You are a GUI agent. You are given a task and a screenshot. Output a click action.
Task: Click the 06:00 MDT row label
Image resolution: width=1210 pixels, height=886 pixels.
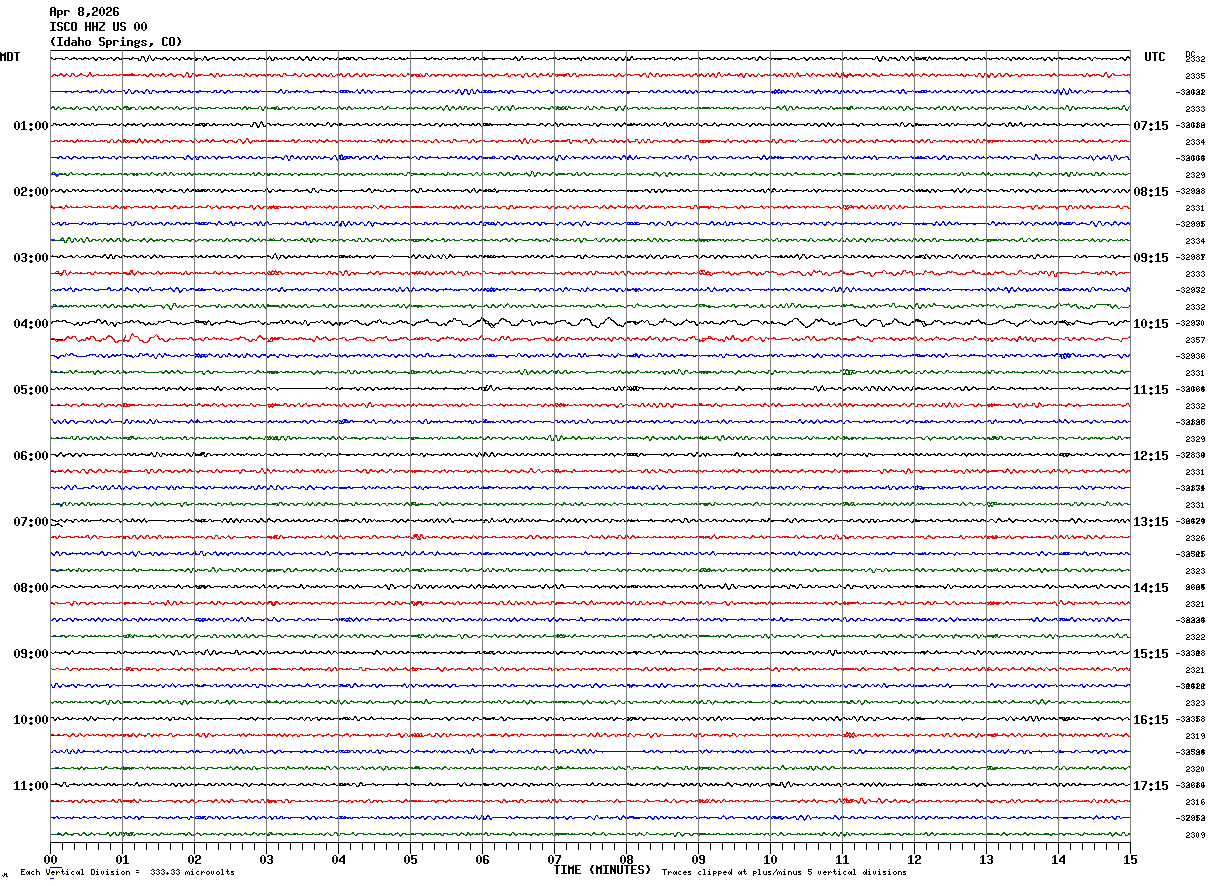[x=31, y=456]
